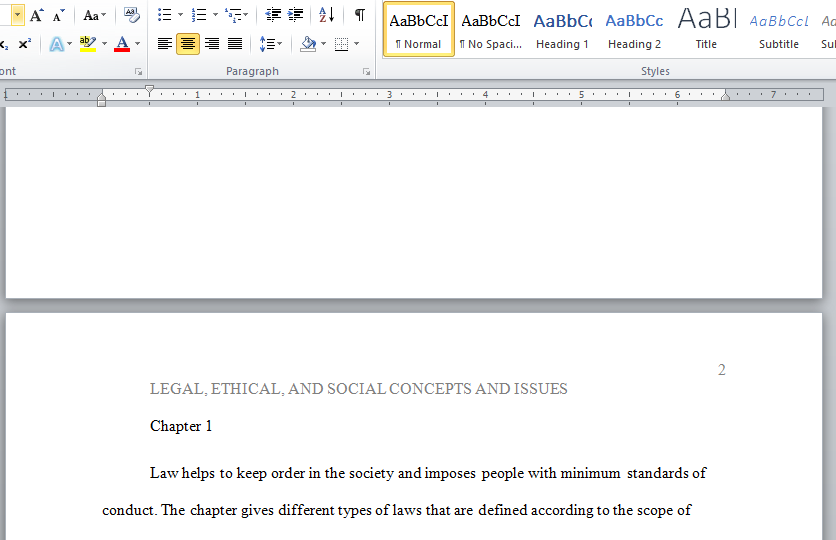Screen dimensions: 836x540
Task: Toggle Show/Hide paragraph marks
Action: coord(360,15)
